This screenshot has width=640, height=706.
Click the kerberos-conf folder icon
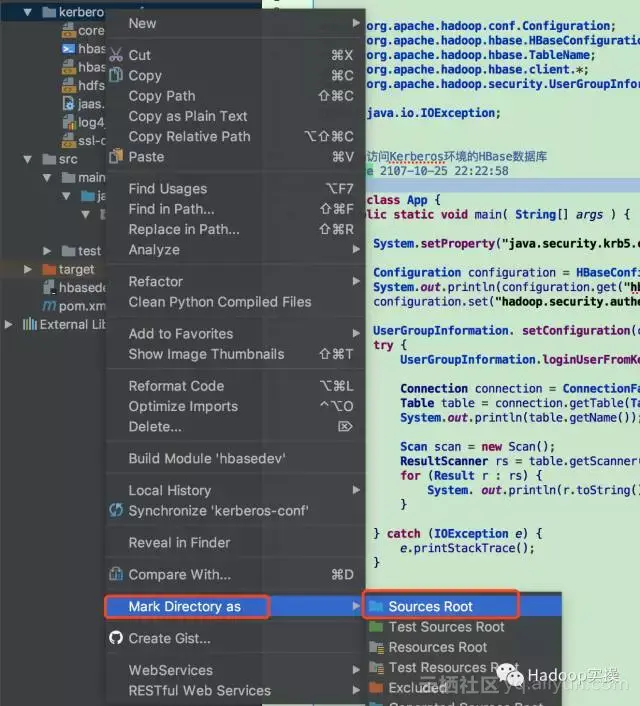49,12
